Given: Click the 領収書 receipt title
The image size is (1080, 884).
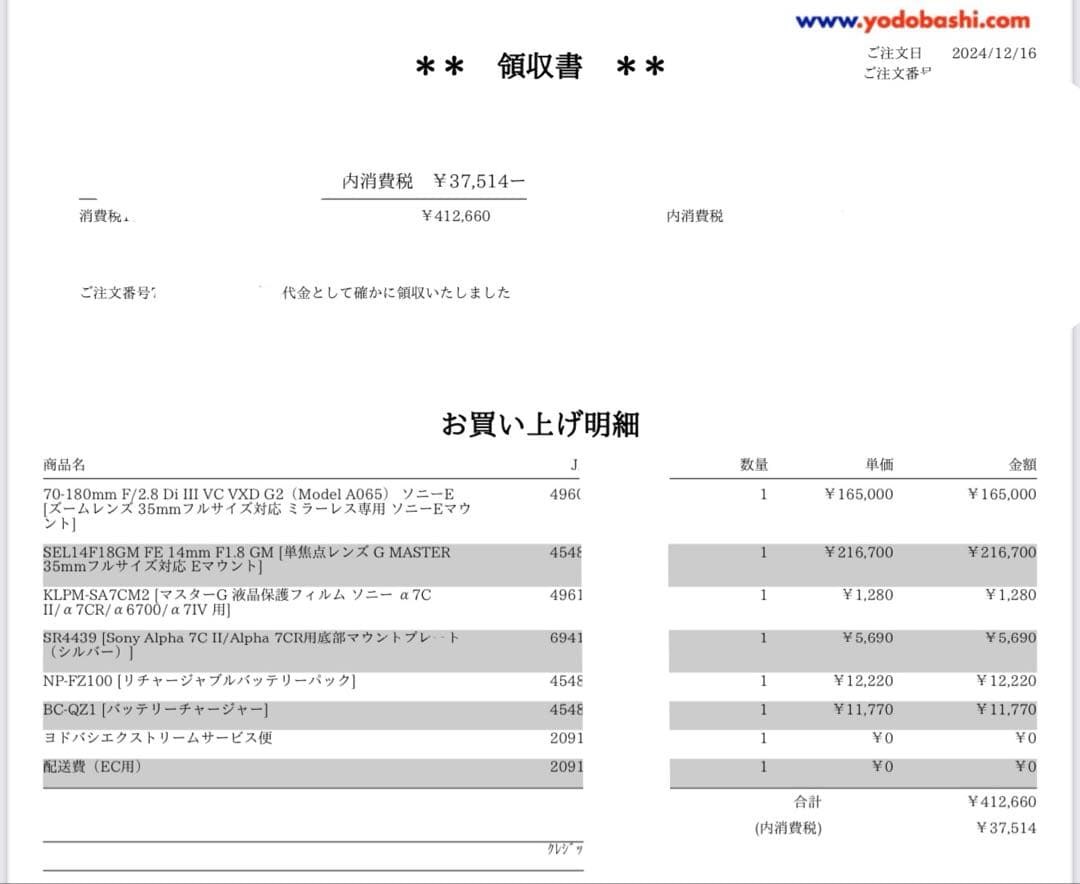Looking at the screenshot, I should 540,67.
